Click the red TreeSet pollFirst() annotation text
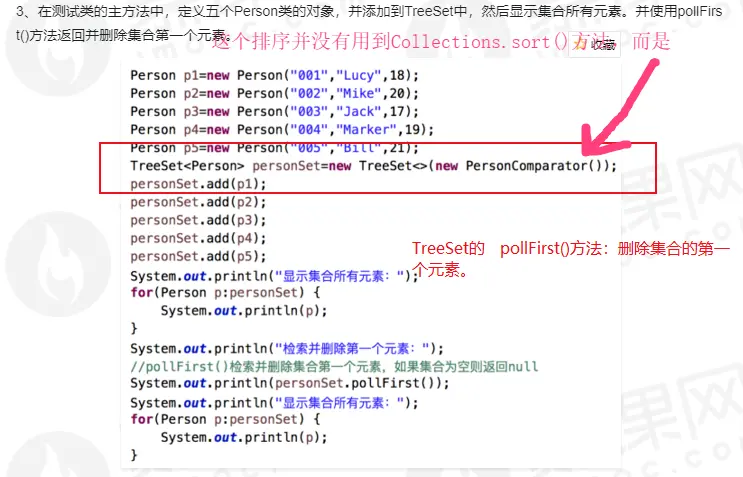 pyautogui.click(x=571, y=259)
